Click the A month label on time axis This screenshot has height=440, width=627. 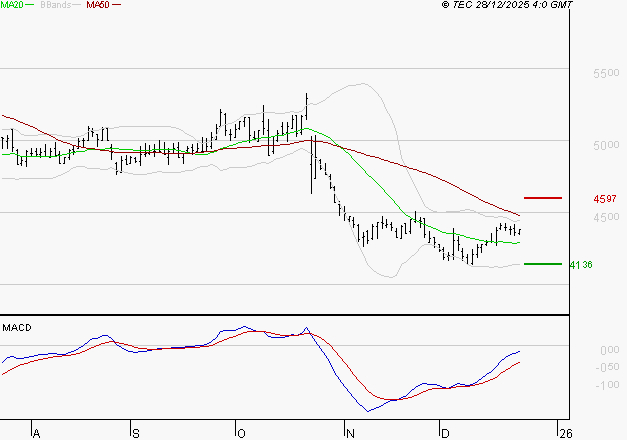coord(36,434)
